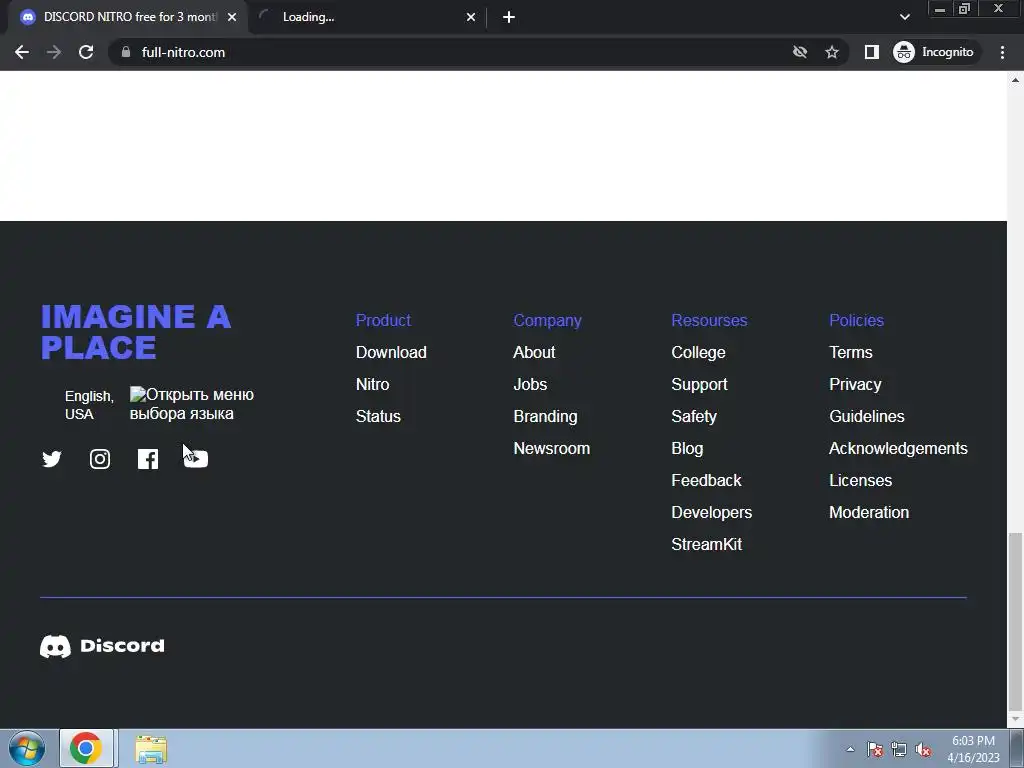This screenshot has width=1024, height=768.
Task: Click the English, USA language label
Action: click(x=89, y=405)
